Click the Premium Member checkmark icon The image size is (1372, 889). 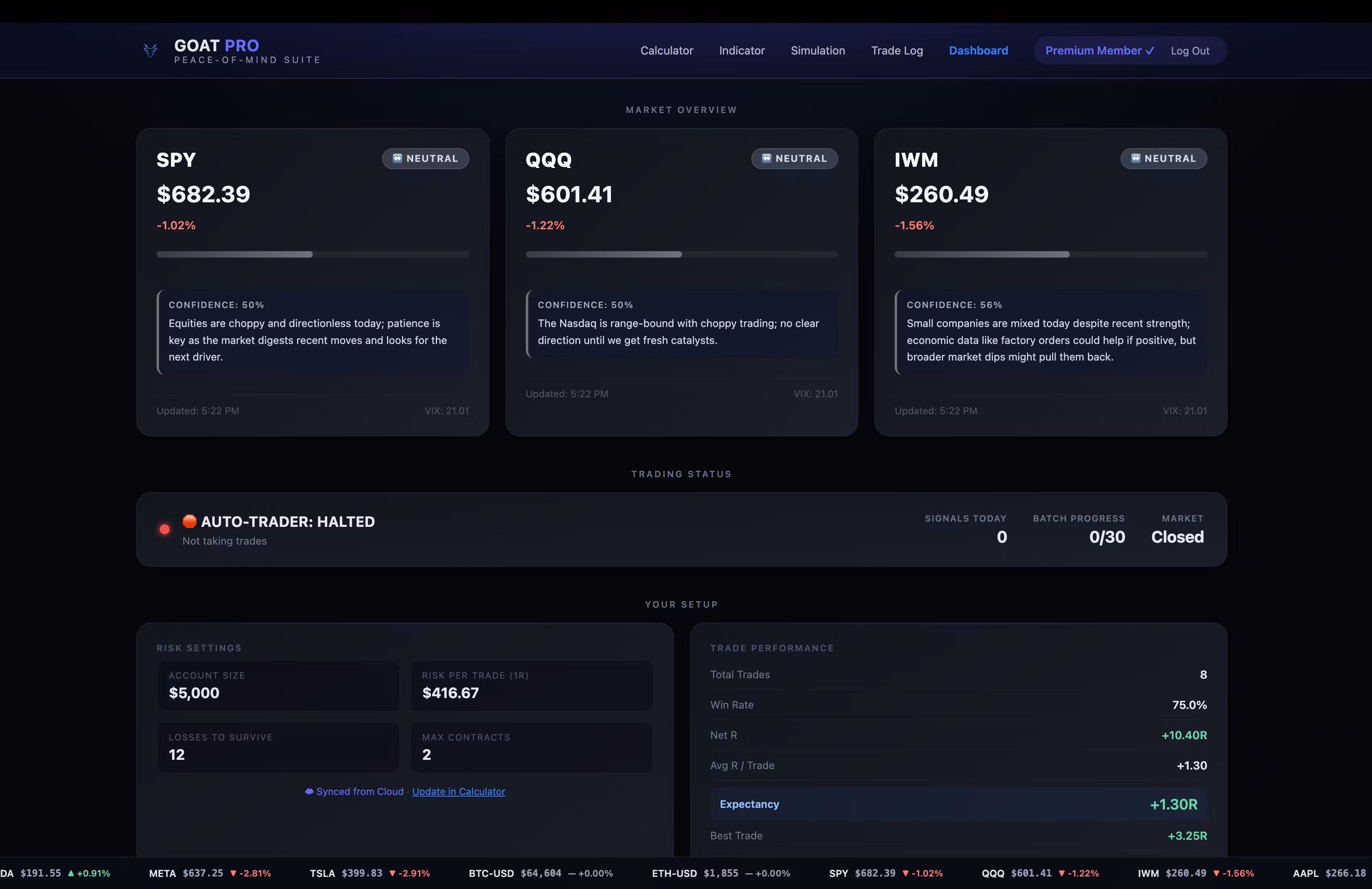point(1150,51)
